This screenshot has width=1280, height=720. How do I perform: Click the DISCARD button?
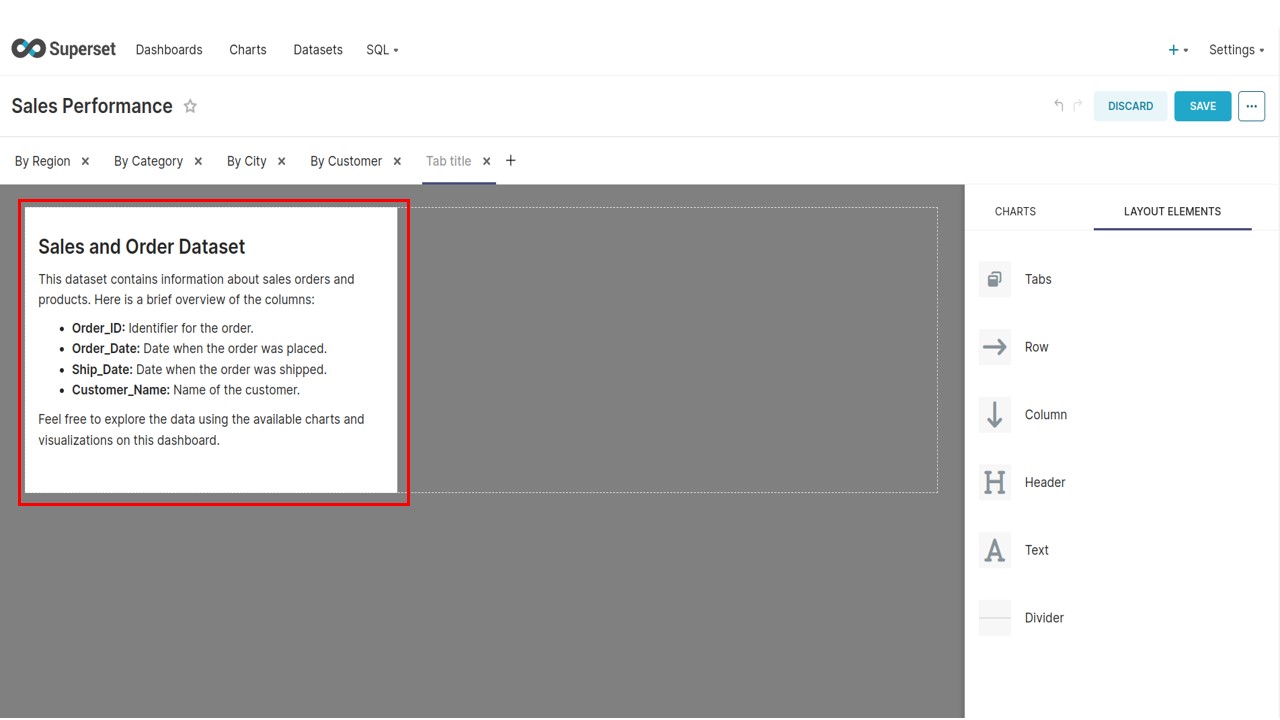click(x=1130, y=106)
